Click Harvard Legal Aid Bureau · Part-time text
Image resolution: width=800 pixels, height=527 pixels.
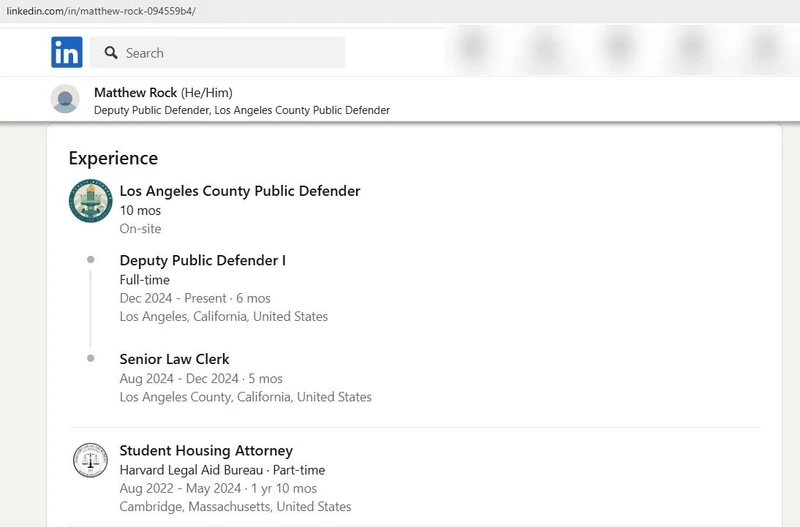click(x=222, y=470)
